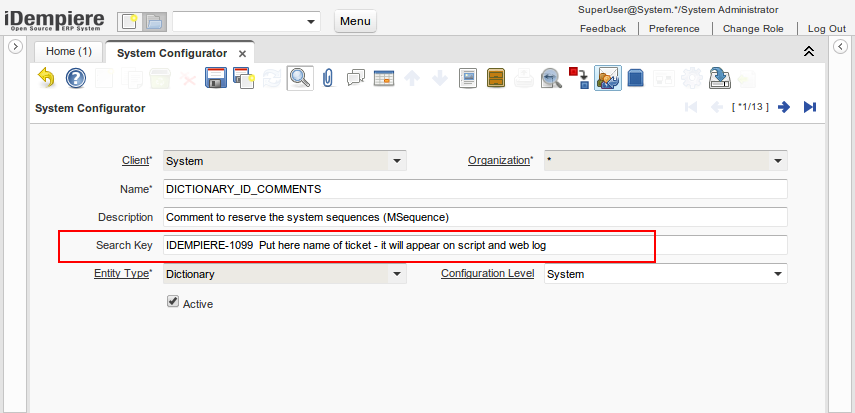855x413 pixels.
Task: Open the Entity Type dropdown
Action: pos(397,274)
